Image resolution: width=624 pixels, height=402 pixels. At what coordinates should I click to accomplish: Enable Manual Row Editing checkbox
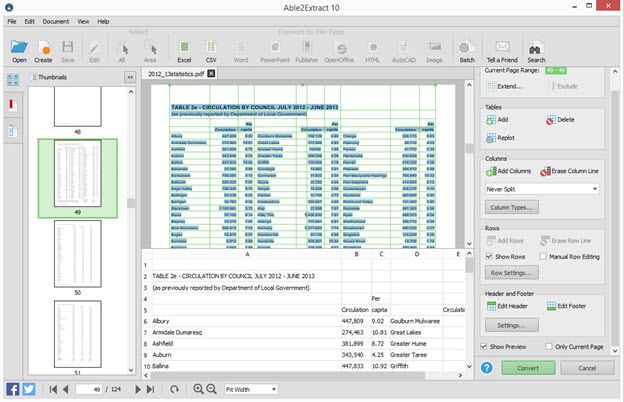[x=543, y=257]
